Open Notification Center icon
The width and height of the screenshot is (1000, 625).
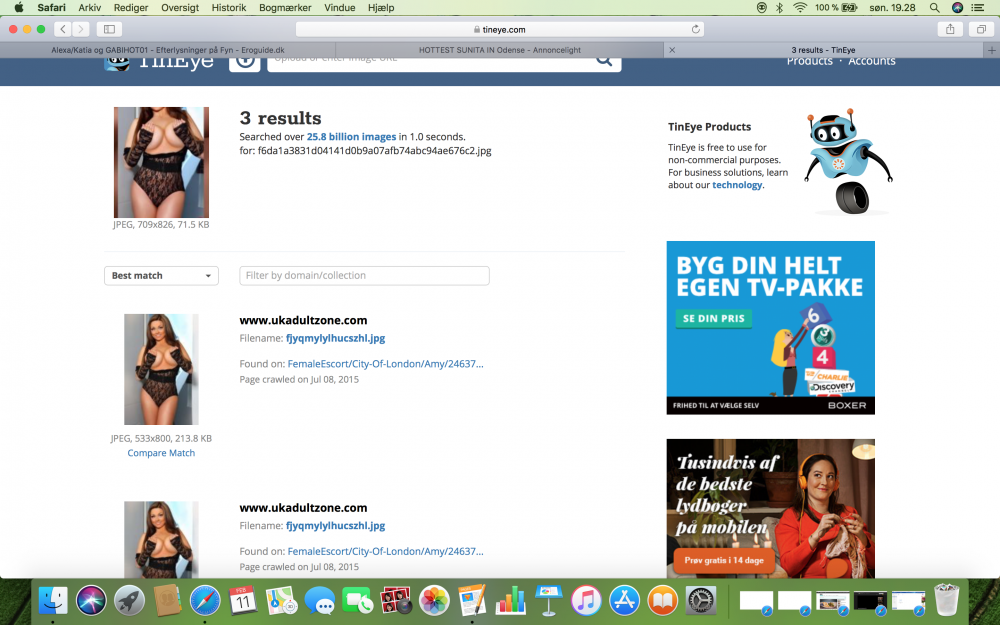(x=977, y=8)
